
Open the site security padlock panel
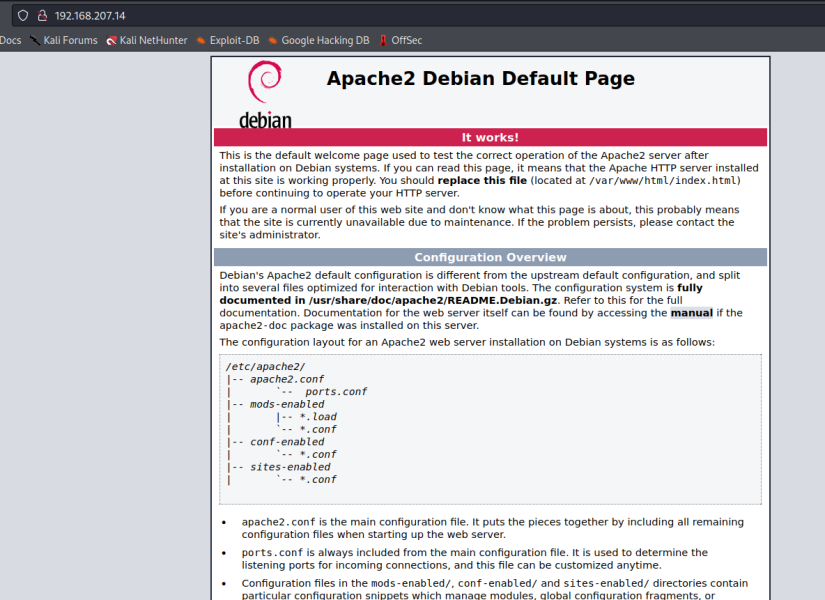click(x=44, y=15)
